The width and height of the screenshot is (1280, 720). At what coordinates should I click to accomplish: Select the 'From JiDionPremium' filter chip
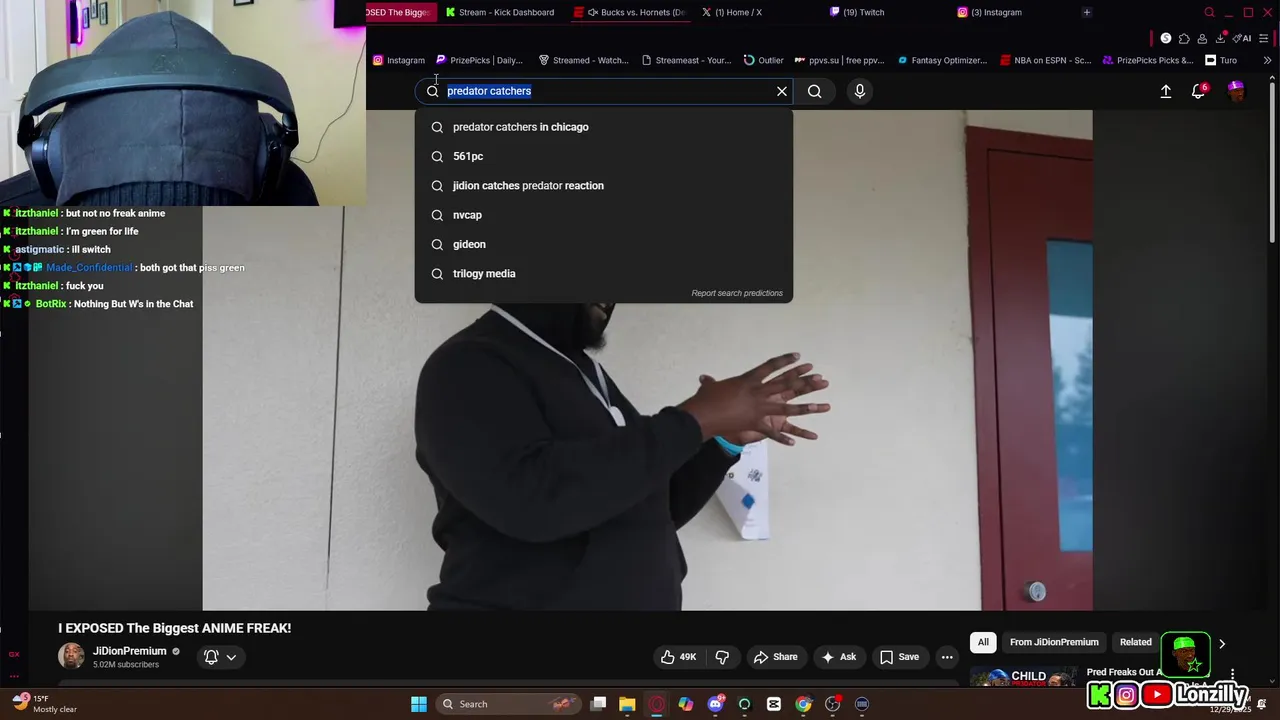(1054, 642)
